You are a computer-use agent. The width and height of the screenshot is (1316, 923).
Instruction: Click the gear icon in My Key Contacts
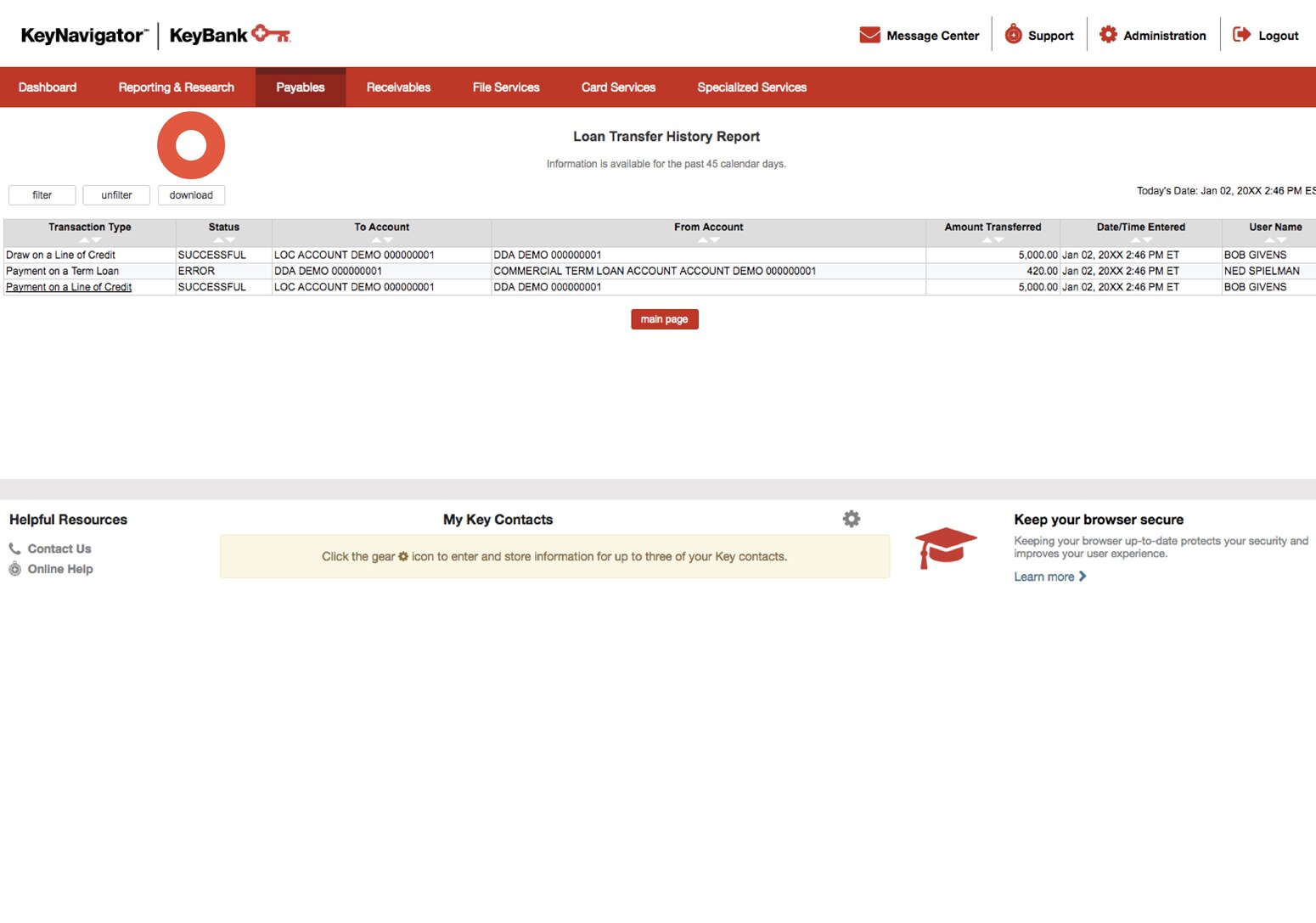[x=851, y=518]
